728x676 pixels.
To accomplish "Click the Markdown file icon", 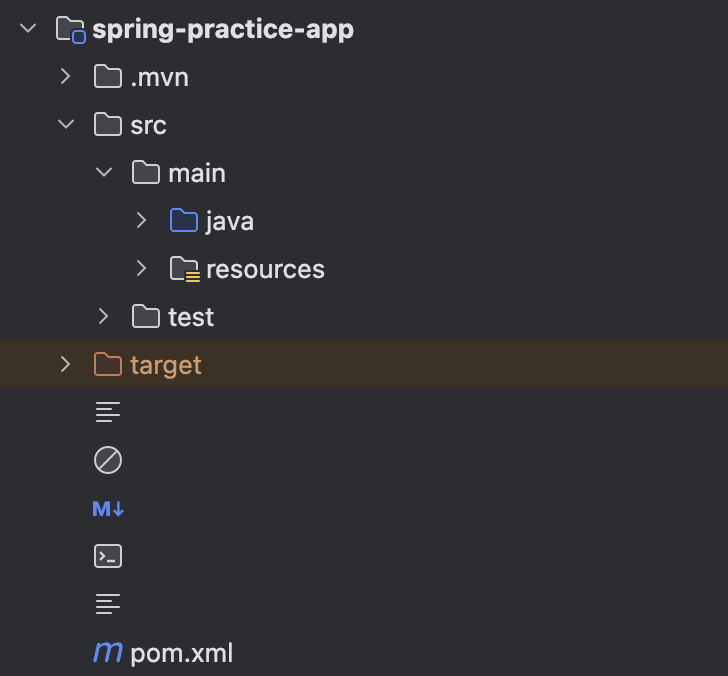I will [108, 509].
